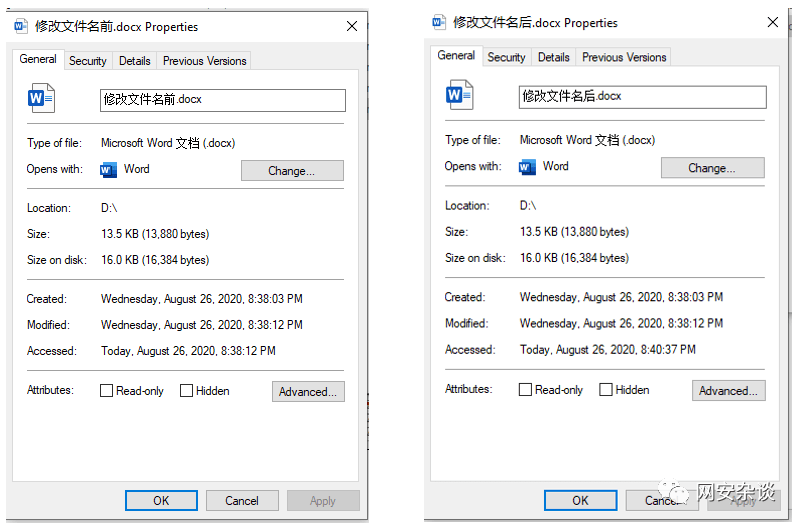Close the 修改文件名后.docx Properties window
The height and width of the screenshot is (527, 801).
point(773,22)
